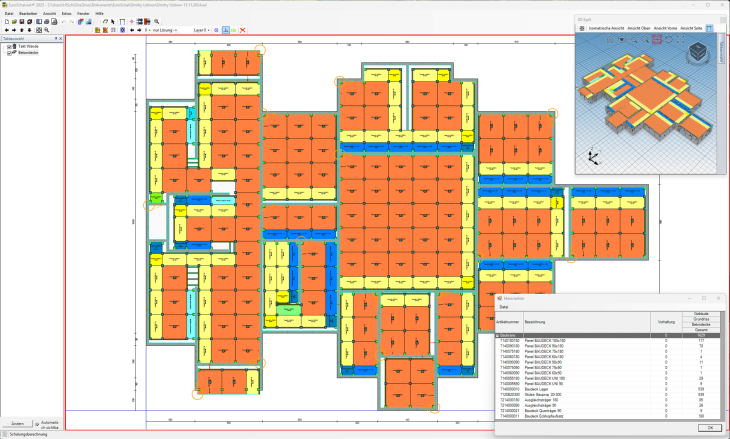Click the fit-to-extents icon in 3D viewer
Viewport: 730px width, 439px height.
[680, 39]
